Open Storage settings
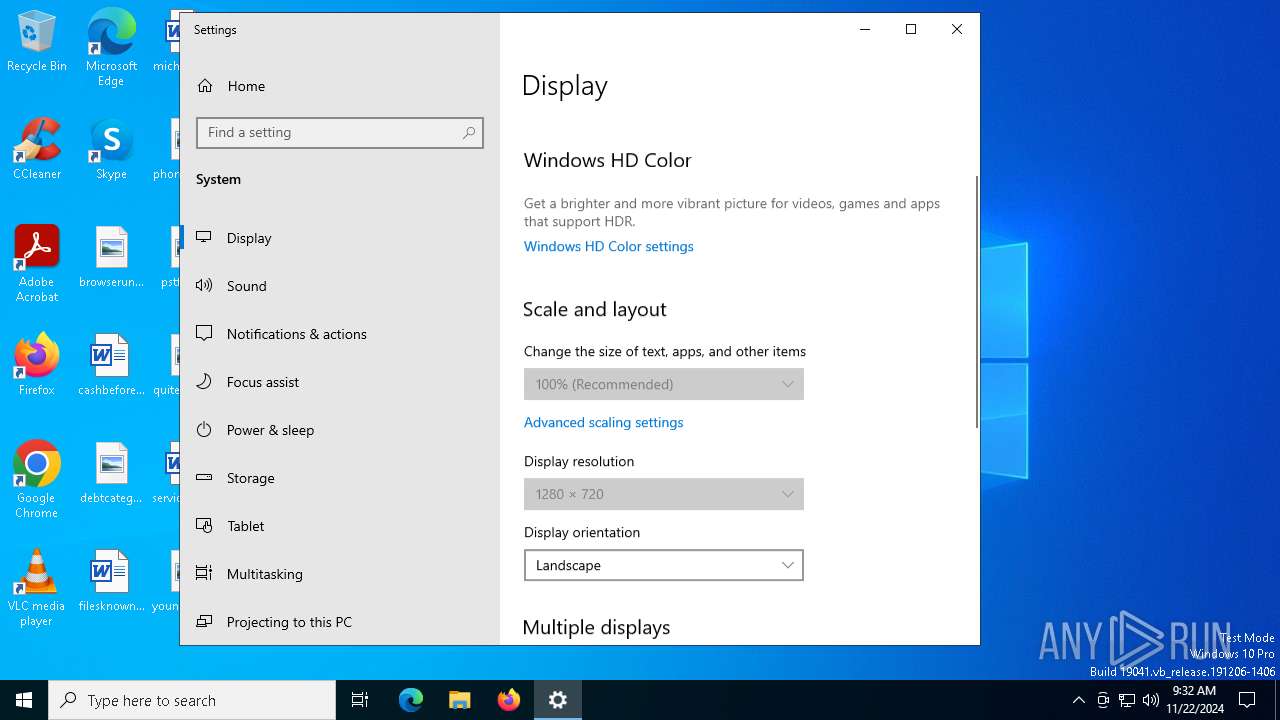Image resolution: width=1280 pixels, height=720 pixels. coord(340,478)
